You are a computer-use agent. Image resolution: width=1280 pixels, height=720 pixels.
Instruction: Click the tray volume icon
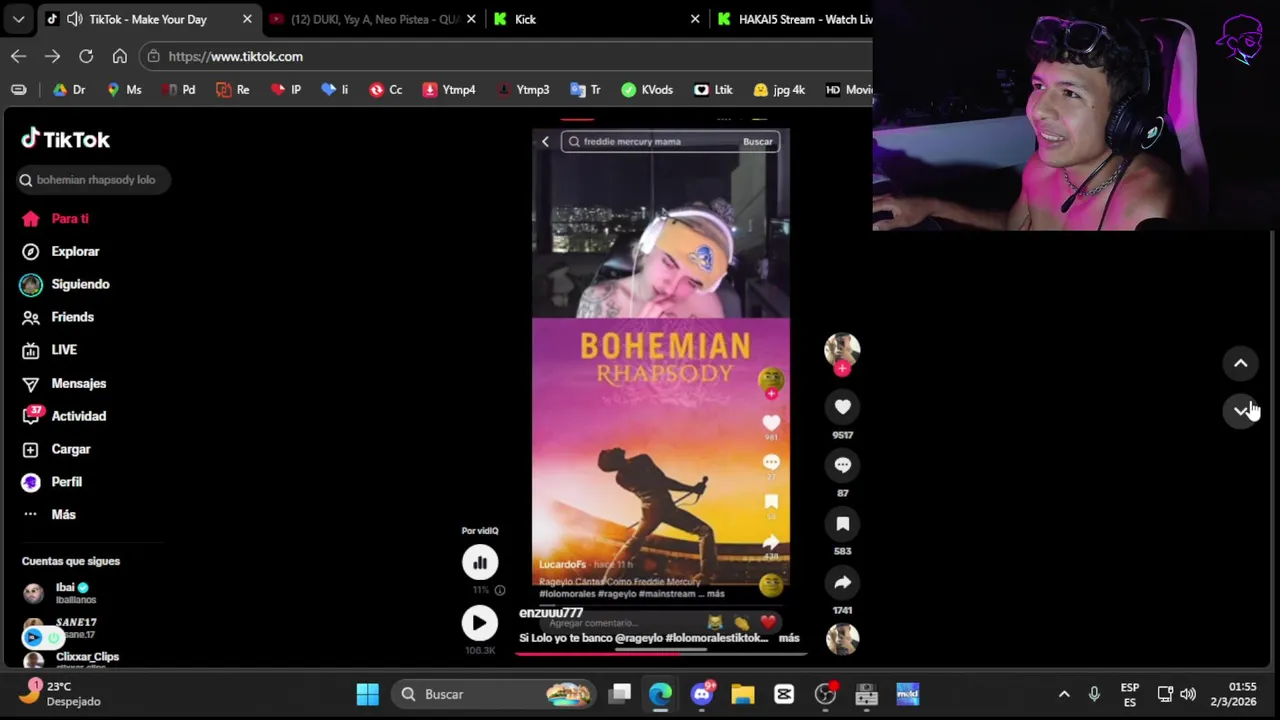pyautogui.click(x=1188, y=694)
